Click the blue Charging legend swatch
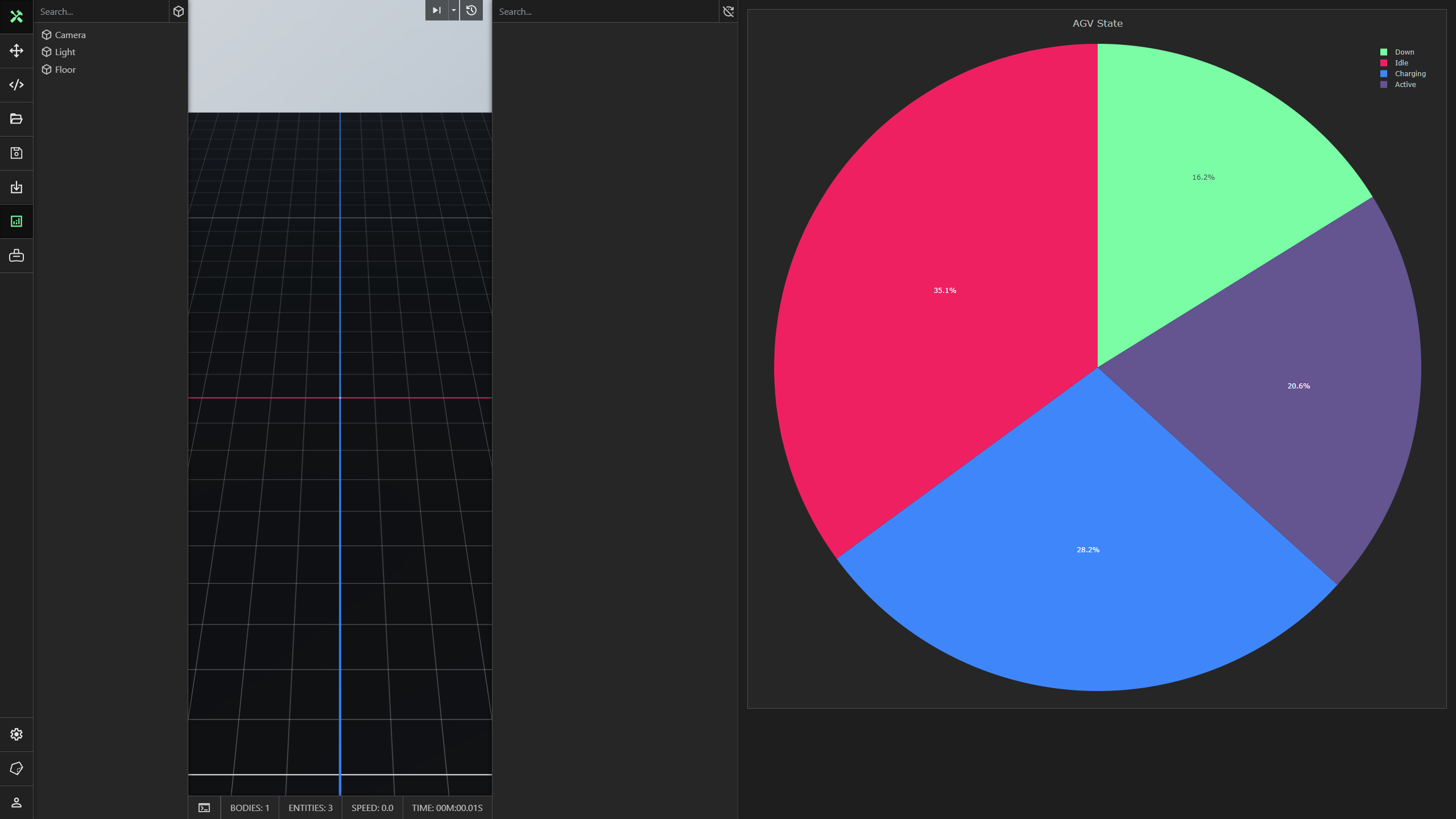 1384,73
